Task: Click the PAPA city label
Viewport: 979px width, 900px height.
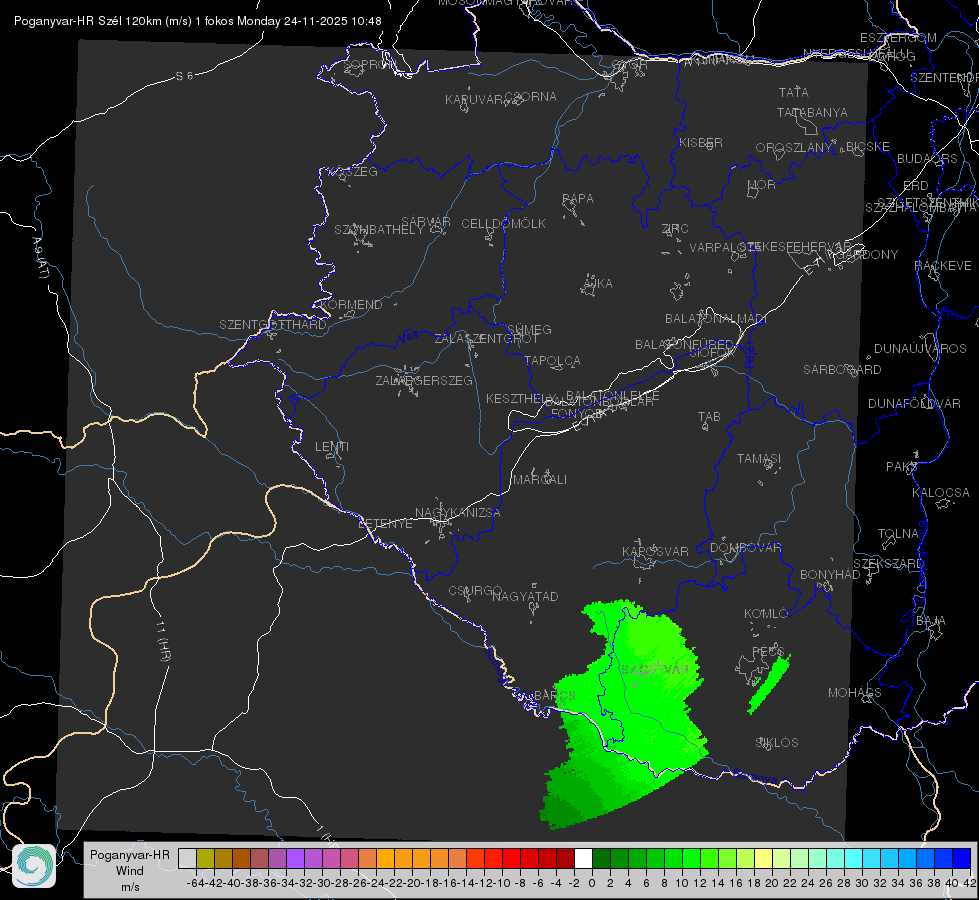Action: [578, 199]
